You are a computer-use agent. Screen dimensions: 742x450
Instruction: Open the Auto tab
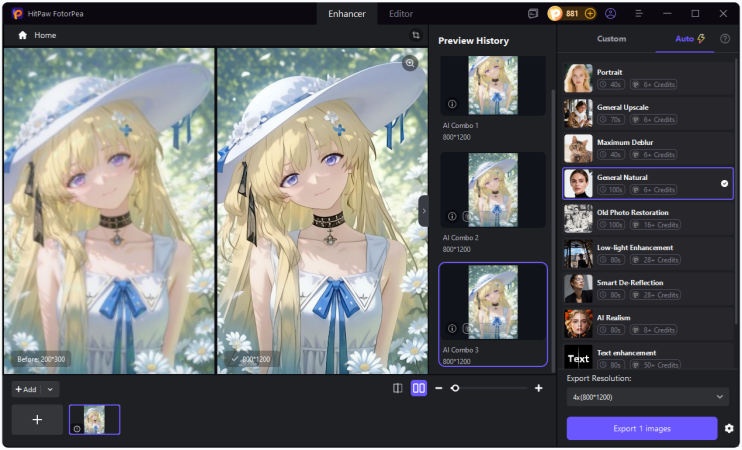684,39
